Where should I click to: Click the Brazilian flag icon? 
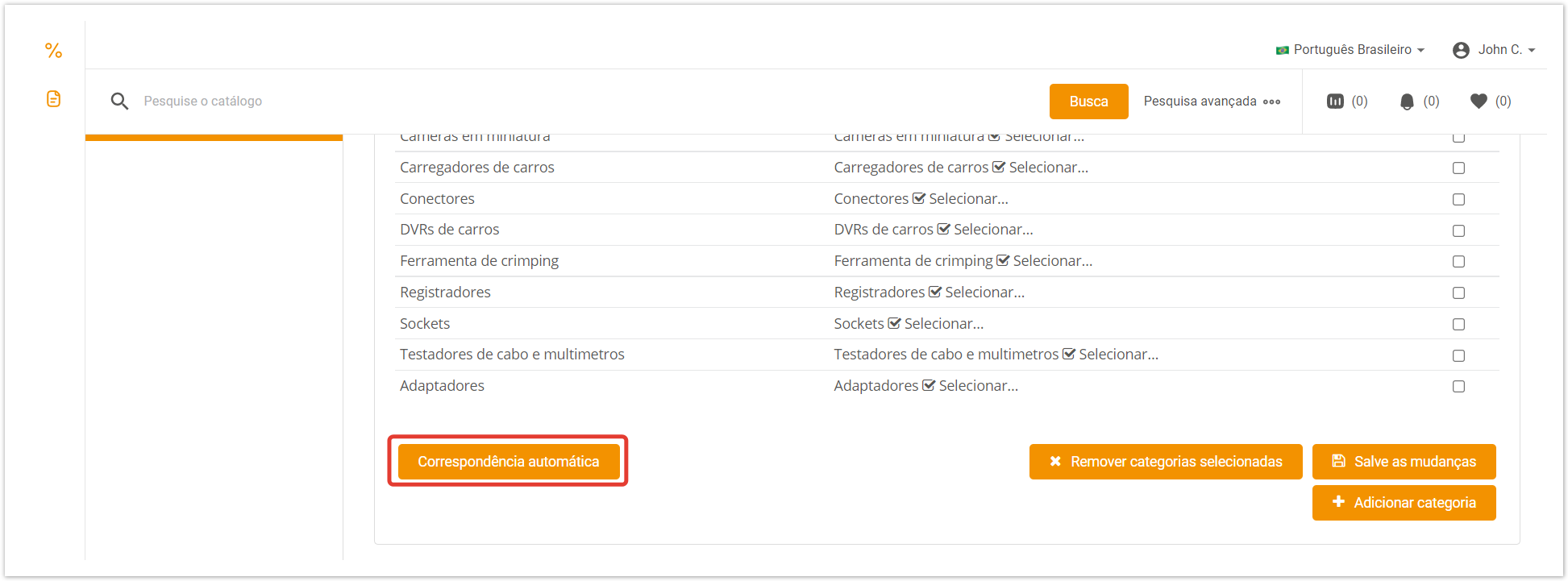[x=1282, y=50]
